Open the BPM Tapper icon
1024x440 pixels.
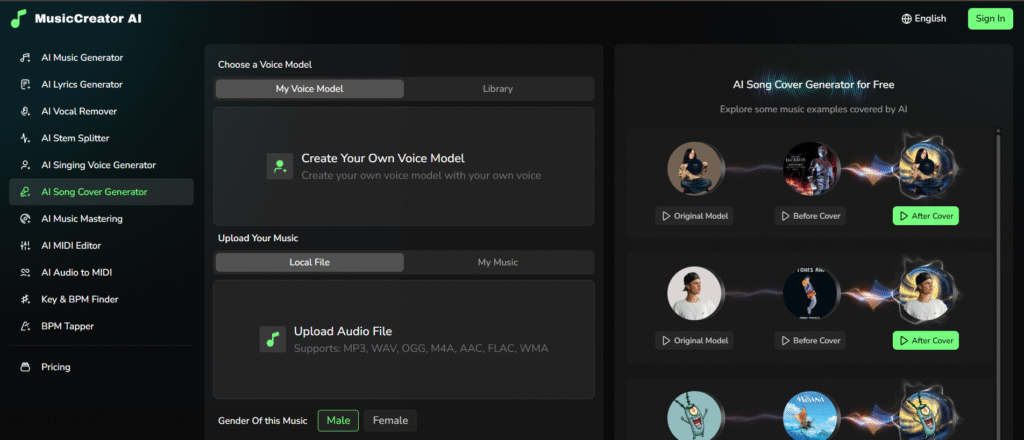pyautogui.click(x=25, y=326)
